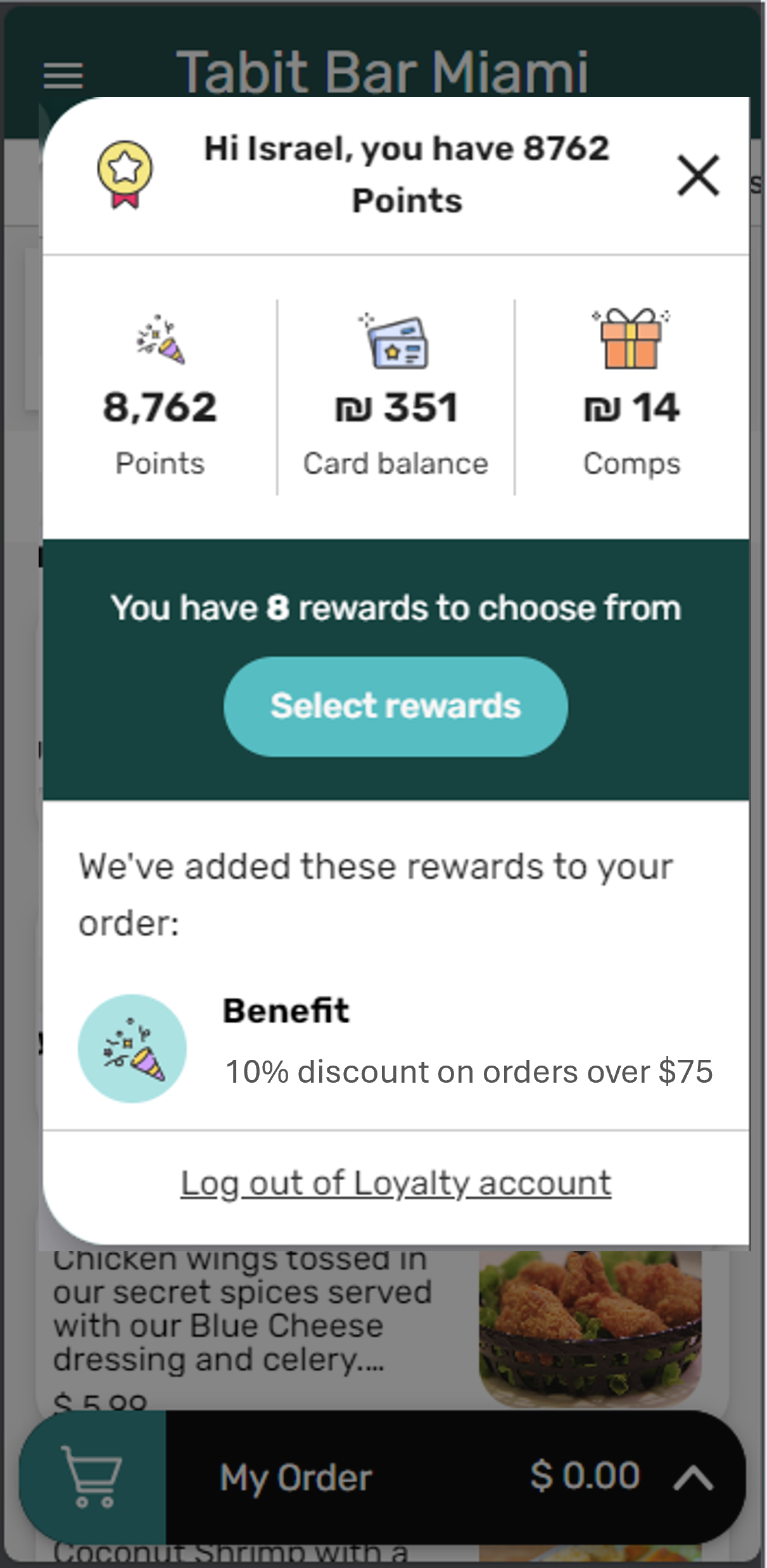Image resolution: width=767 pixels, height=1568 pixels.
Task: Click the gold medal ribbon icon
Action: click(125, 174)
